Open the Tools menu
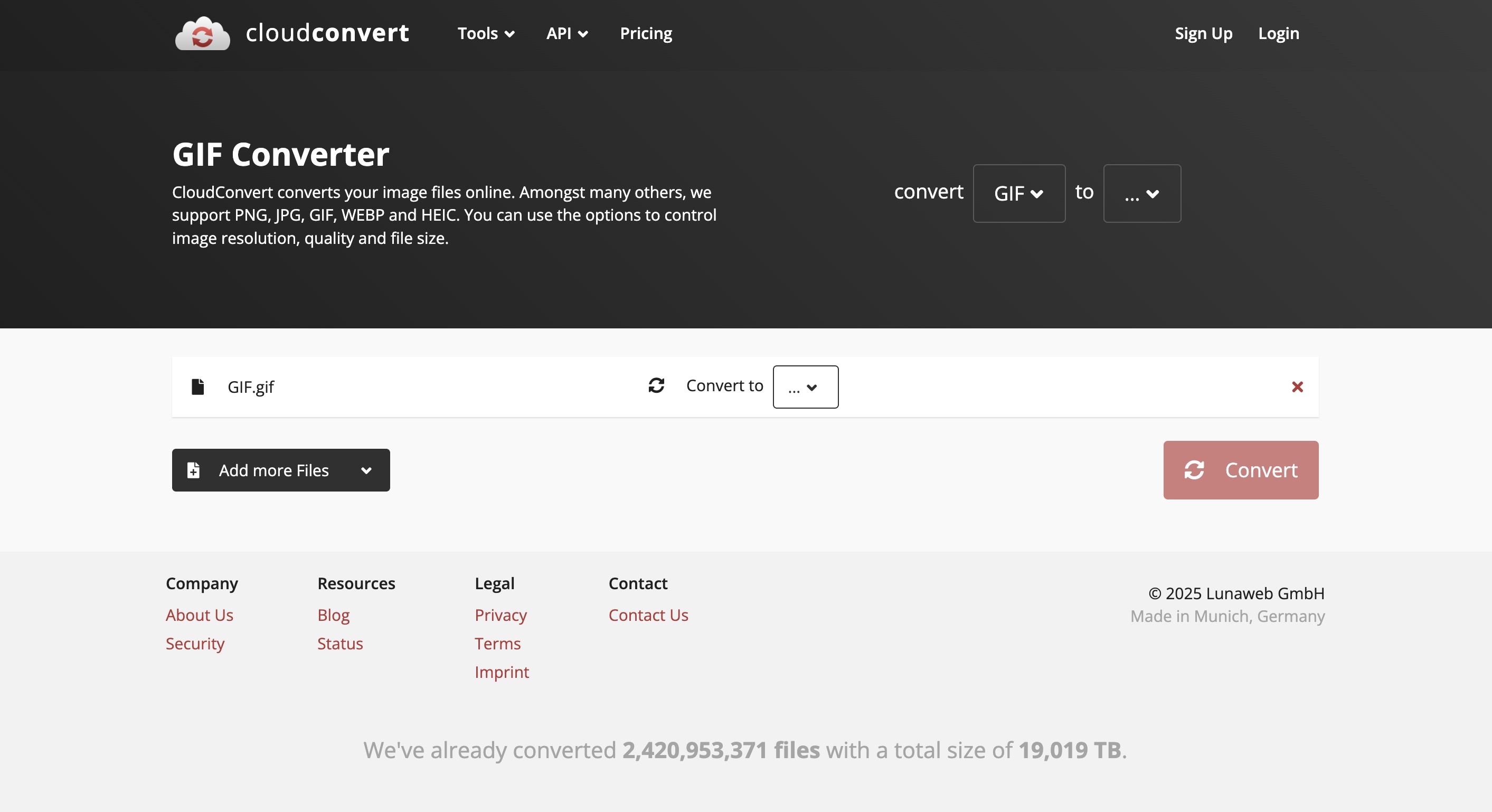This screenshot has width=1492, height=812. pyautogui.click(x=485, y=34)
